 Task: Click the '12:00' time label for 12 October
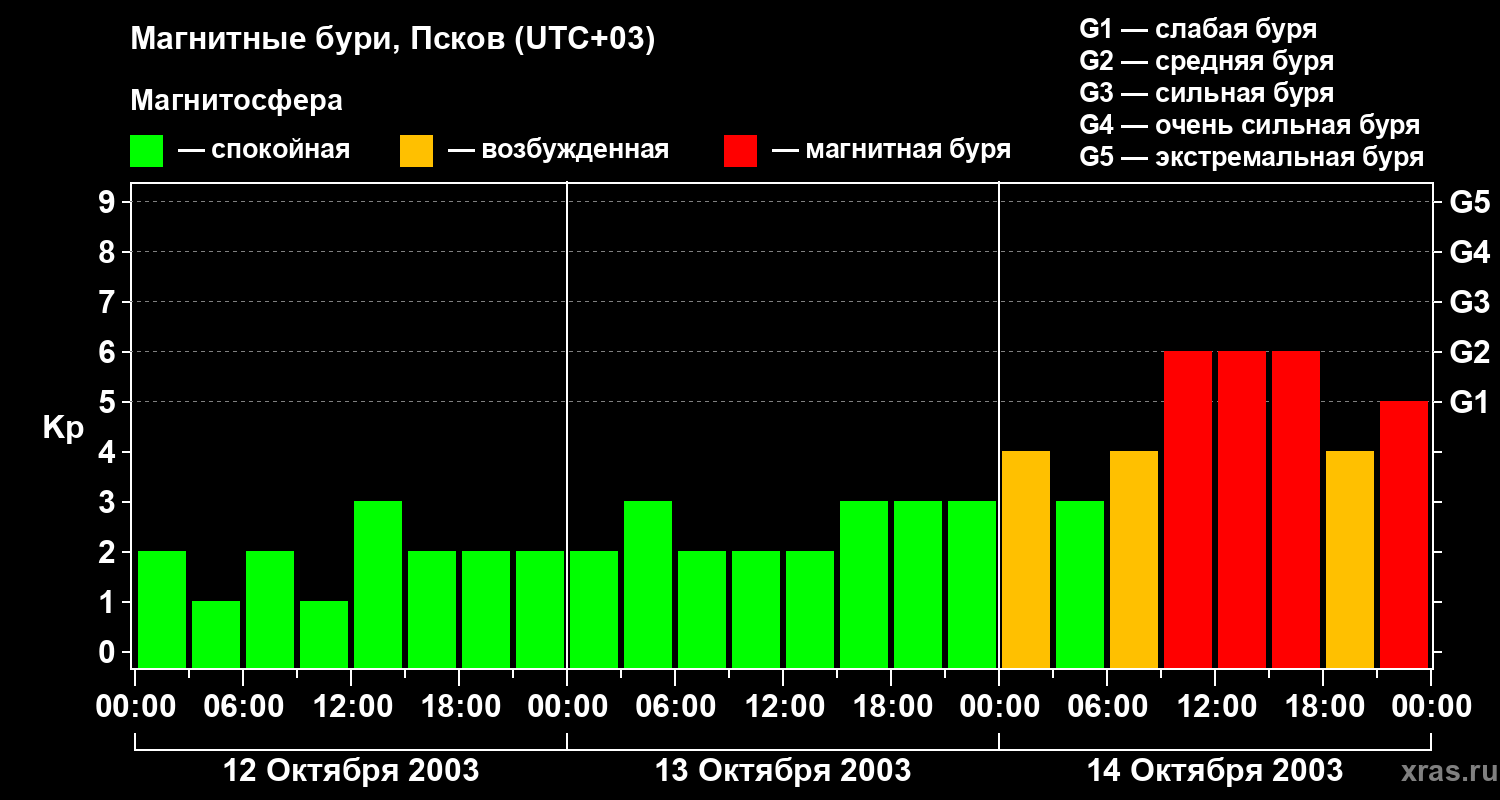351,707
